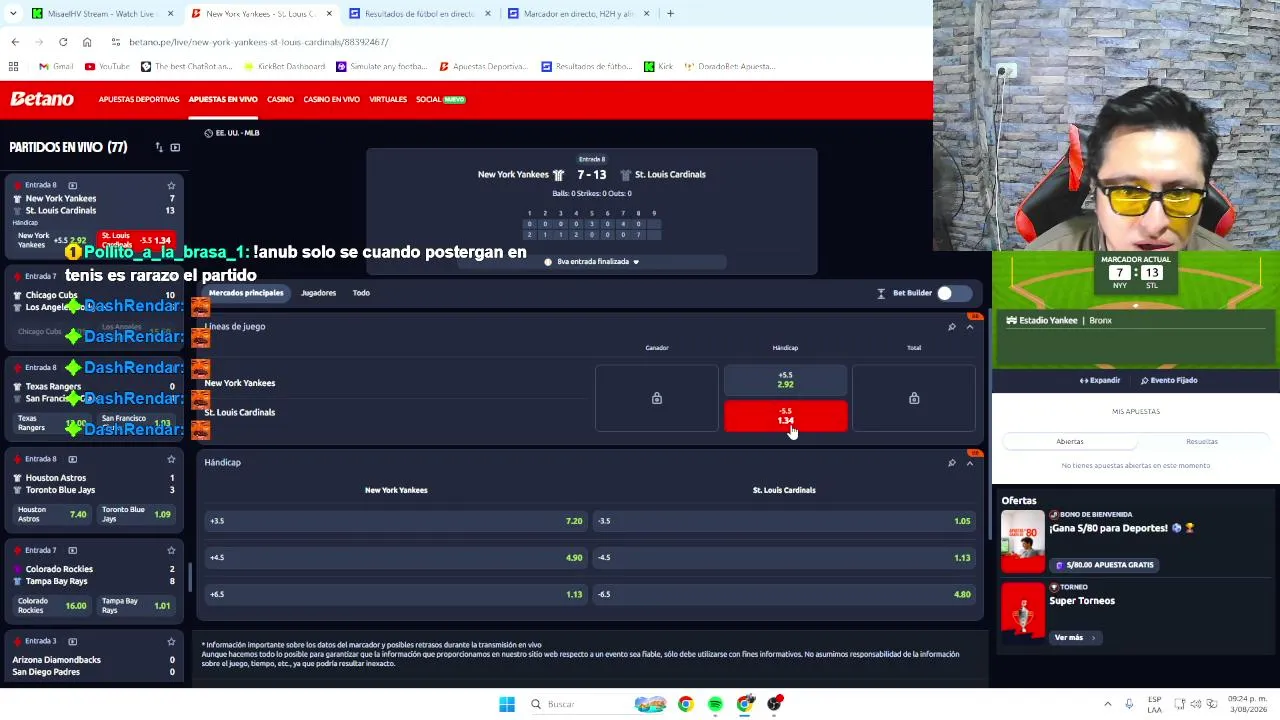Click Evento Fijado on scoreboard widget

coord(1169,380)
